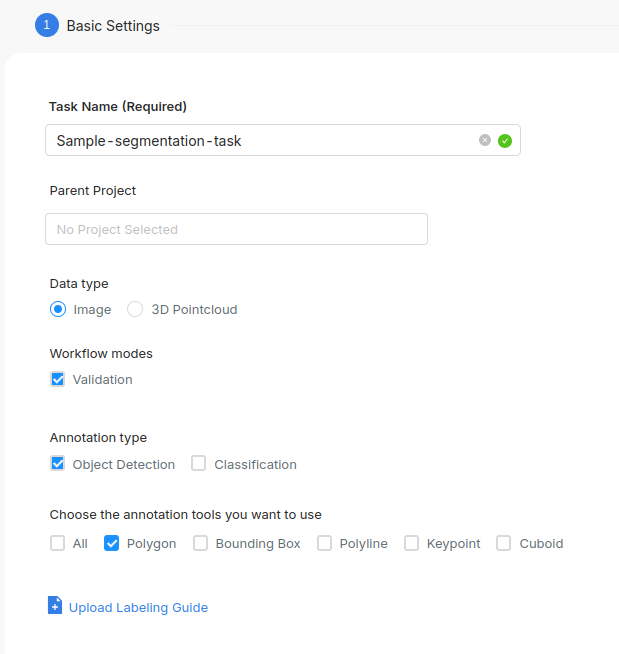Uncheck the Object Detection annotation type
The height and width of the screenshot is (654, 619).
[x=58, y=464]
